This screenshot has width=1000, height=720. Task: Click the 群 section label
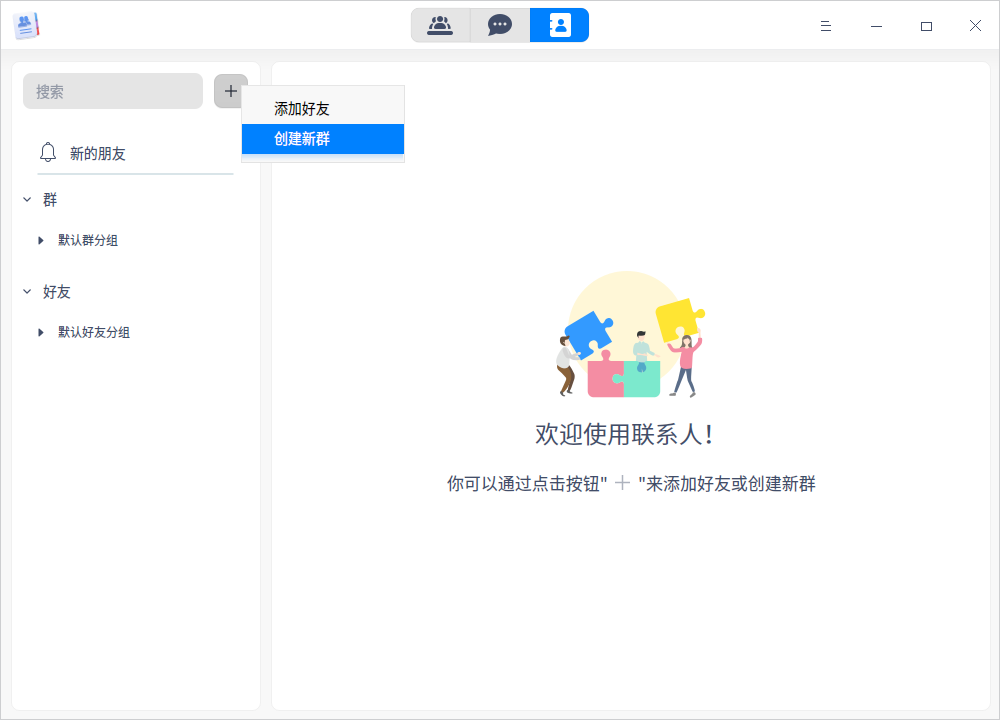point(50,200)
